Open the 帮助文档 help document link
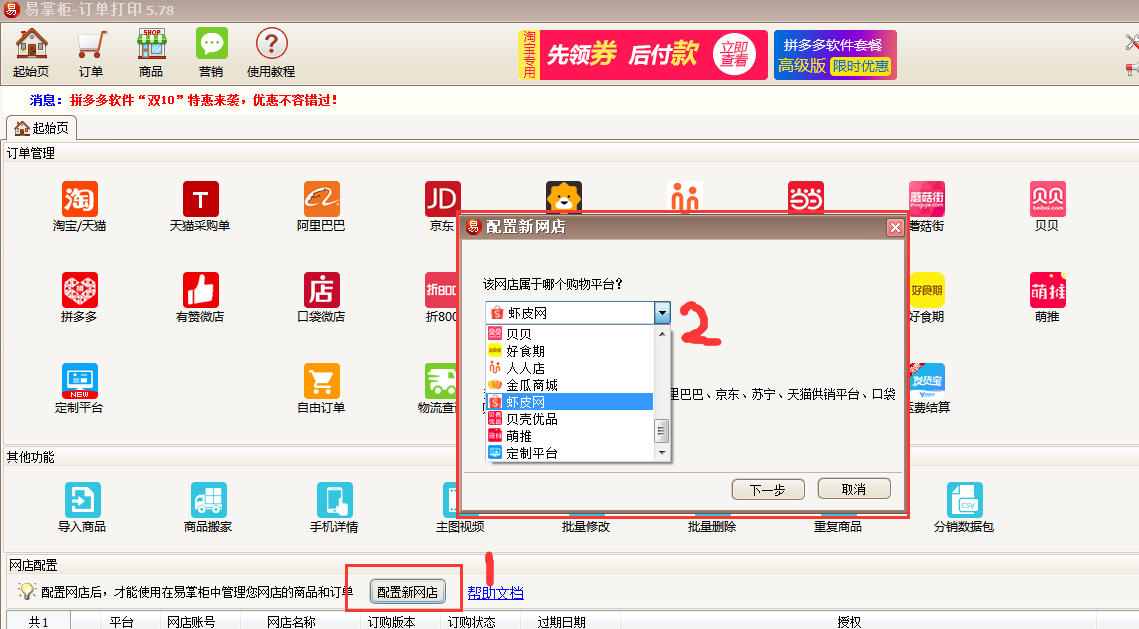This screenshot has width=1139, height=629. [x=496, y=592]
